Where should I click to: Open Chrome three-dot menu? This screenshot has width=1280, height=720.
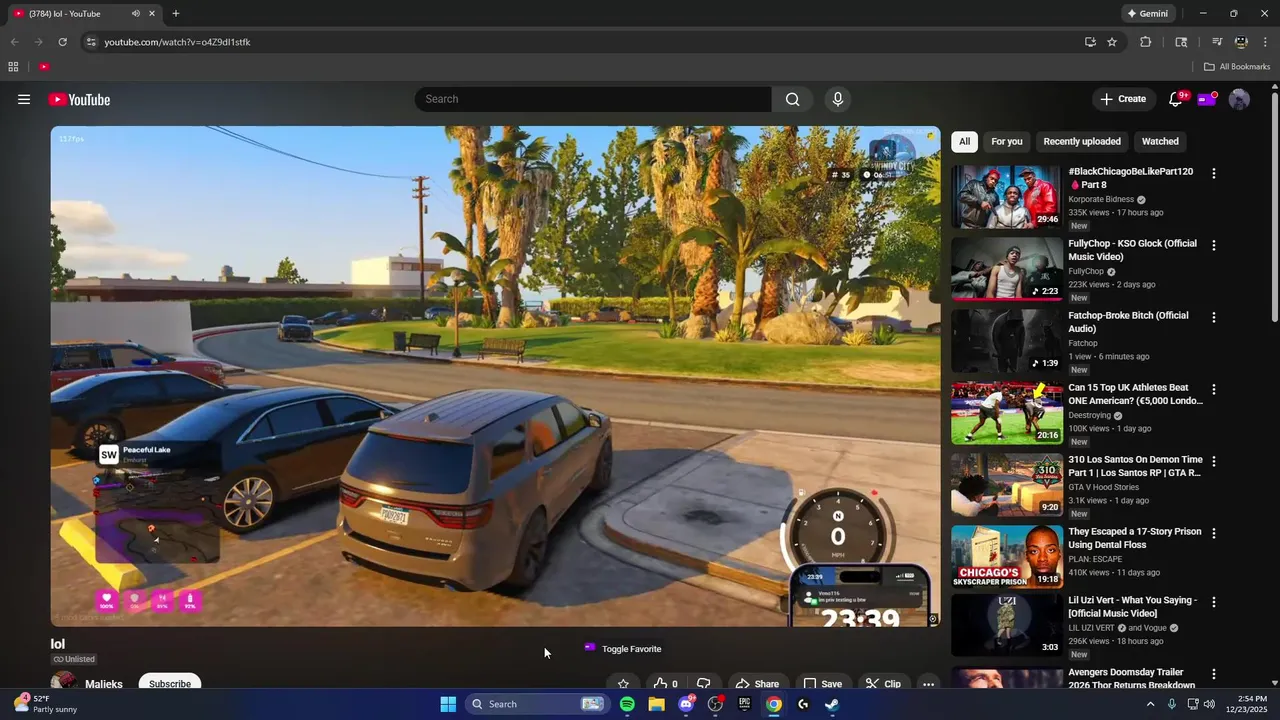[1265, 42]
